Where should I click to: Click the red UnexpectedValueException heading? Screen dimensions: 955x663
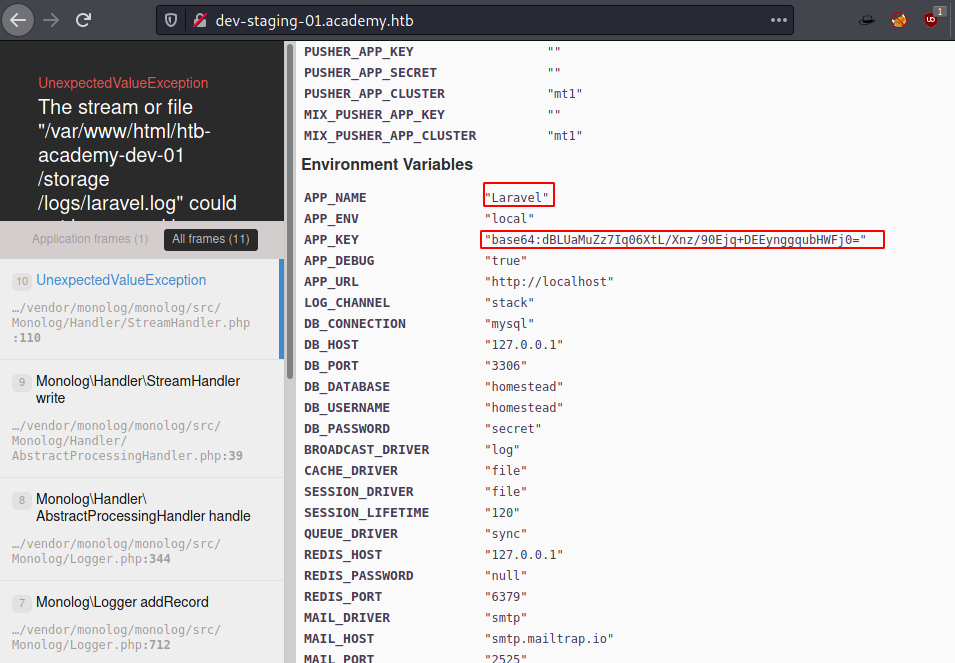click(123, 83)
